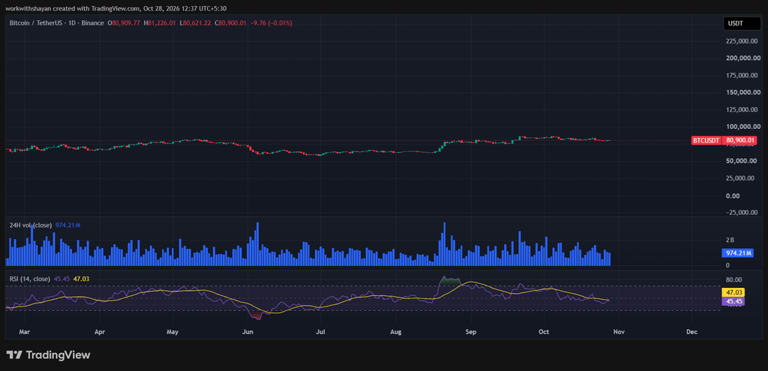
Task: Click the -25,000.00 price axis label
Action: [743, 212]
